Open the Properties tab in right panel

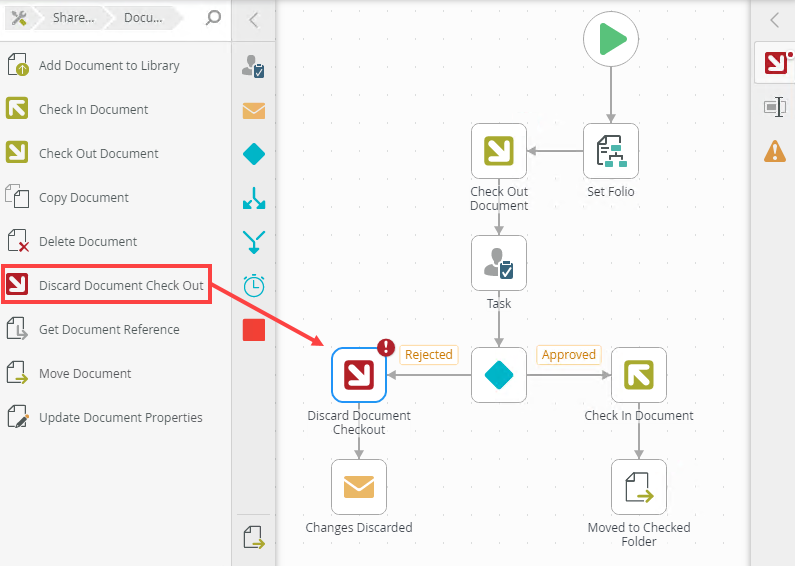[775, 107]
